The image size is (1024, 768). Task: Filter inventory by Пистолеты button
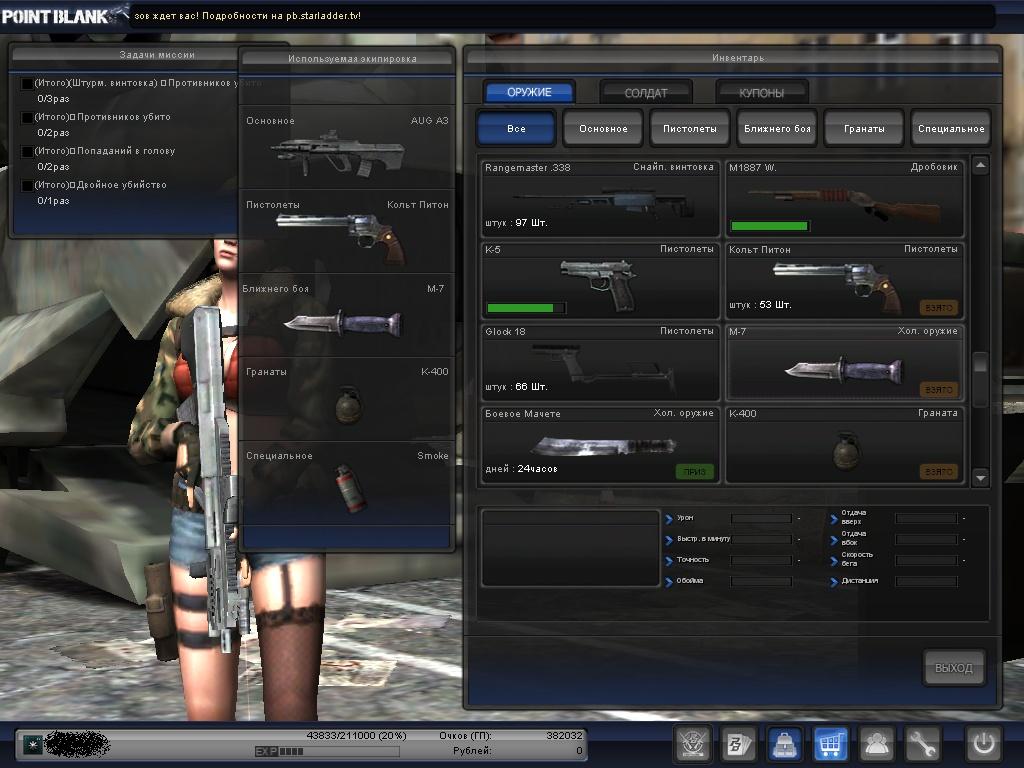pos(690,129)
